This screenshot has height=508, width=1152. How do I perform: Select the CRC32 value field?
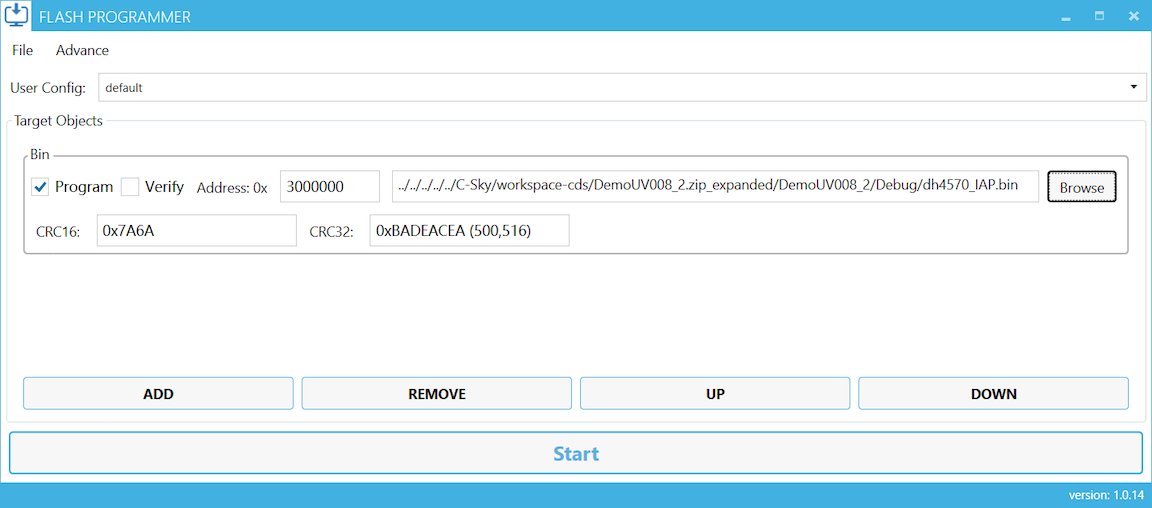468,230
